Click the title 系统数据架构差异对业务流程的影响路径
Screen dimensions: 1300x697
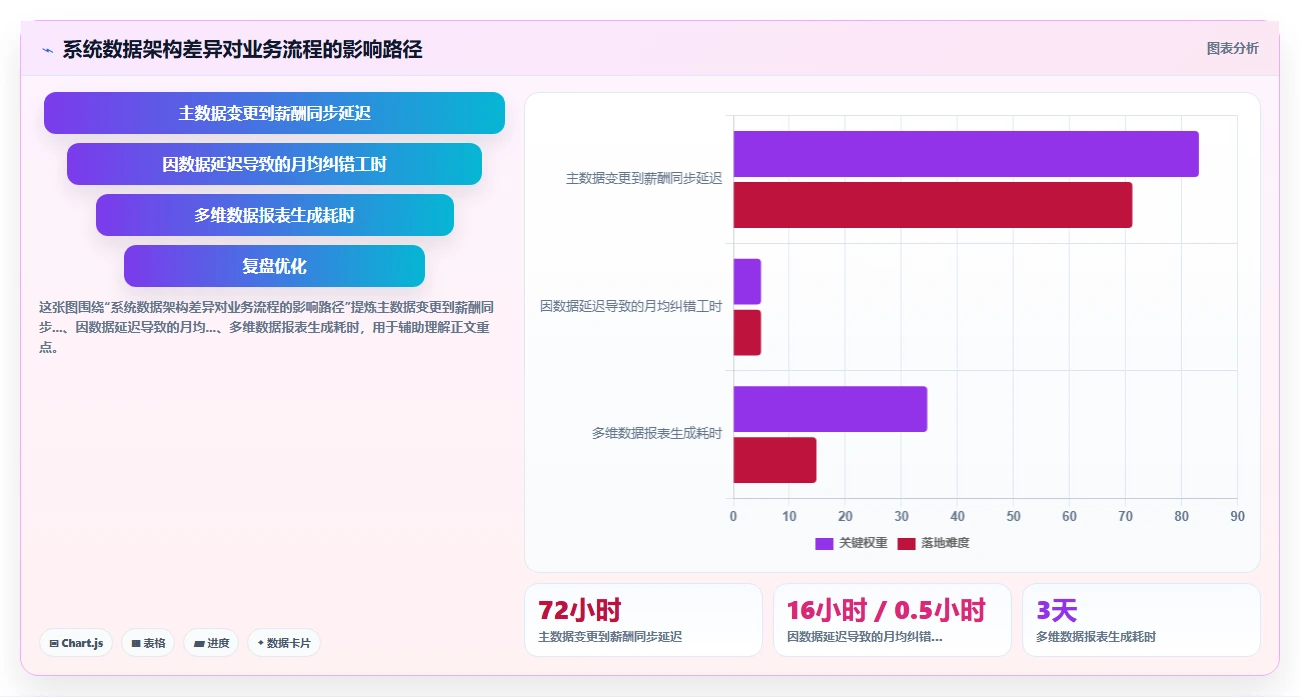coord(242,50)
